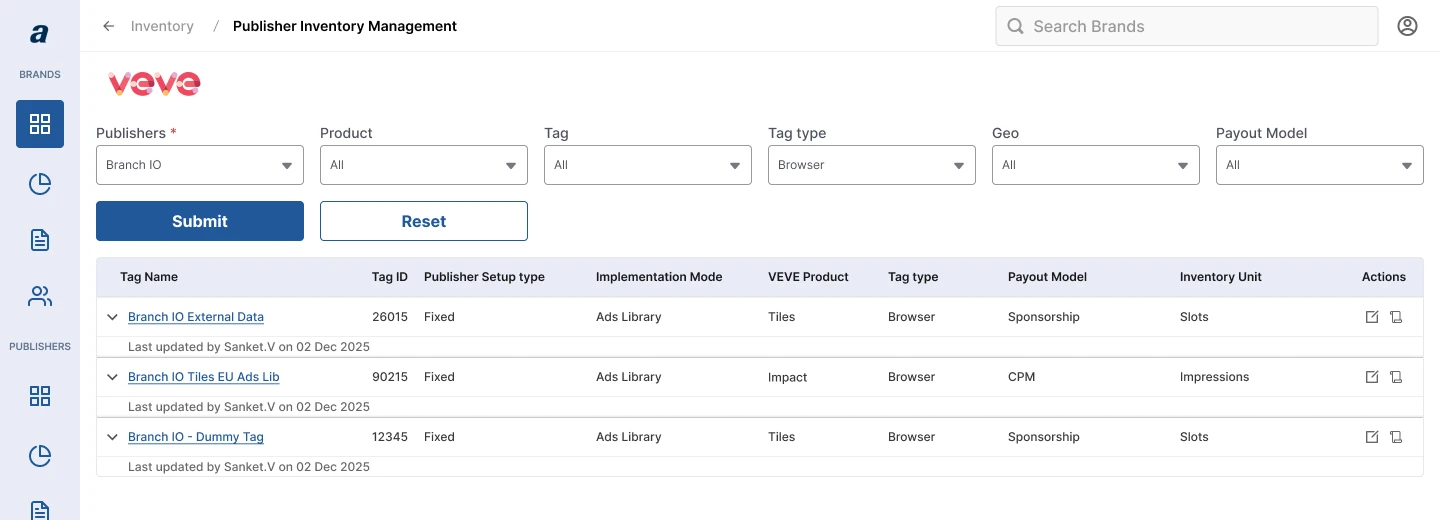Open the Tag type dropdown showing Browser
1440x520 pixels.
click(x=872, y=165)
